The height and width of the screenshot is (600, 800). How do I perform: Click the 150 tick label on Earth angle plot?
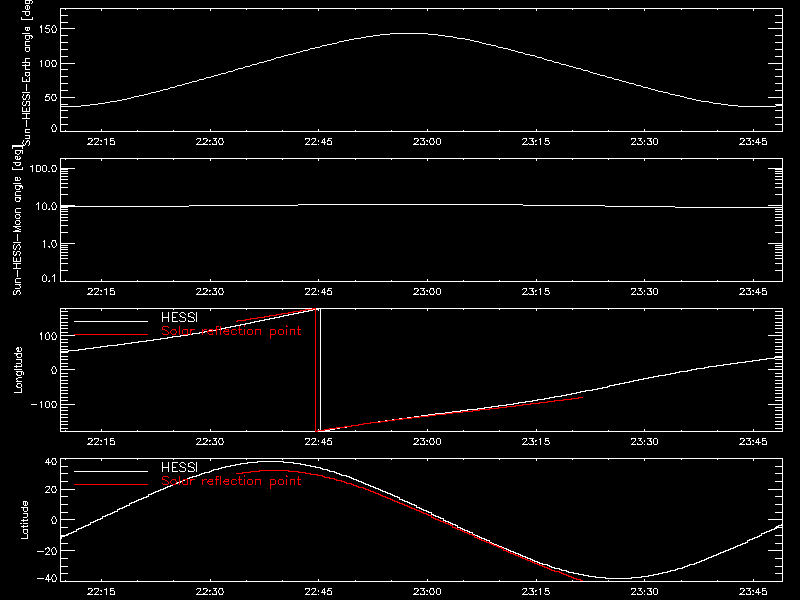click(48, 29)
